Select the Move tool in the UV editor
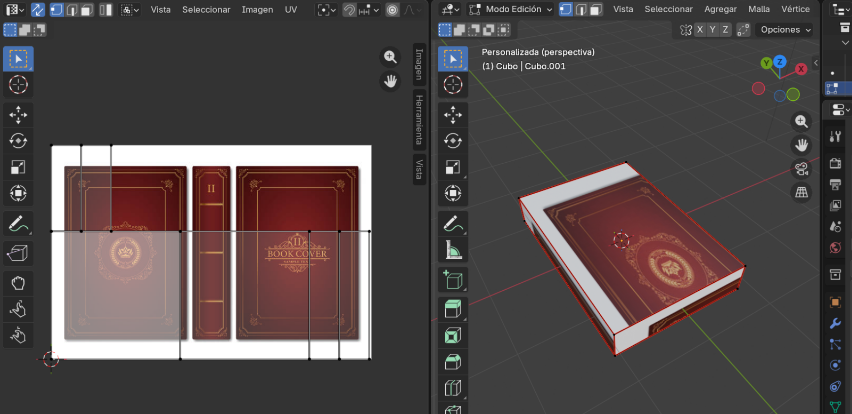Viewport: 852px width, 414px height. 18,114
